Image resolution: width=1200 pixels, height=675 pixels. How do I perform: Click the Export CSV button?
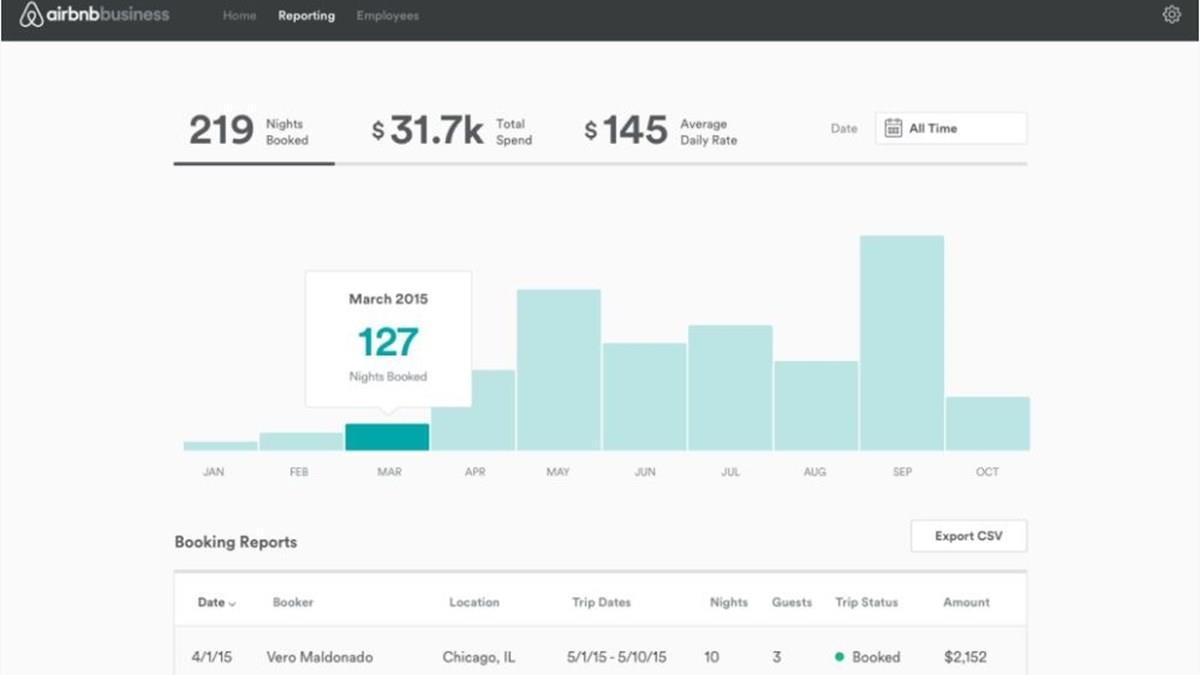(x=968, y=536)
